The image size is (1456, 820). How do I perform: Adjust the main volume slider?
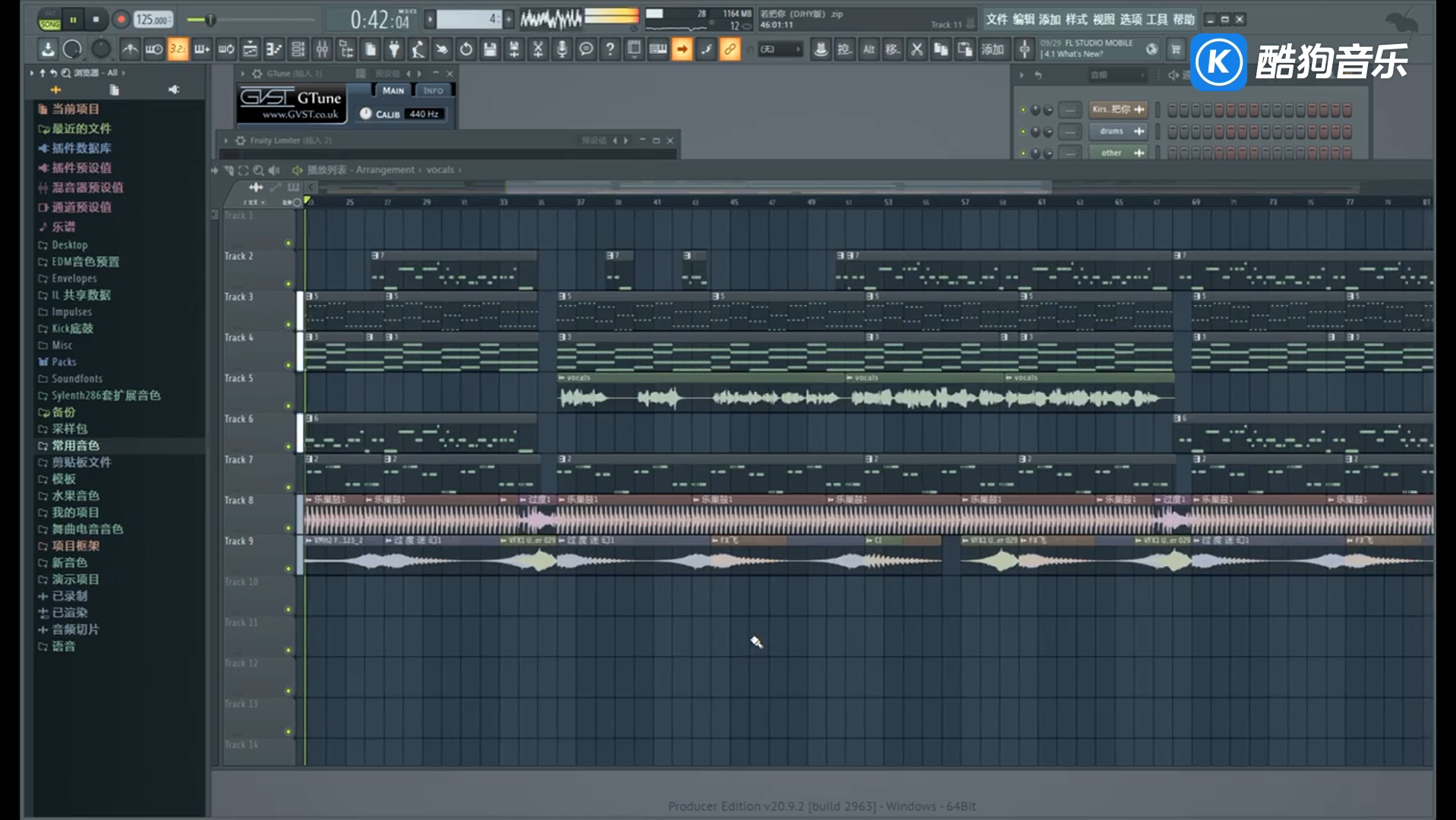[211, 20]
